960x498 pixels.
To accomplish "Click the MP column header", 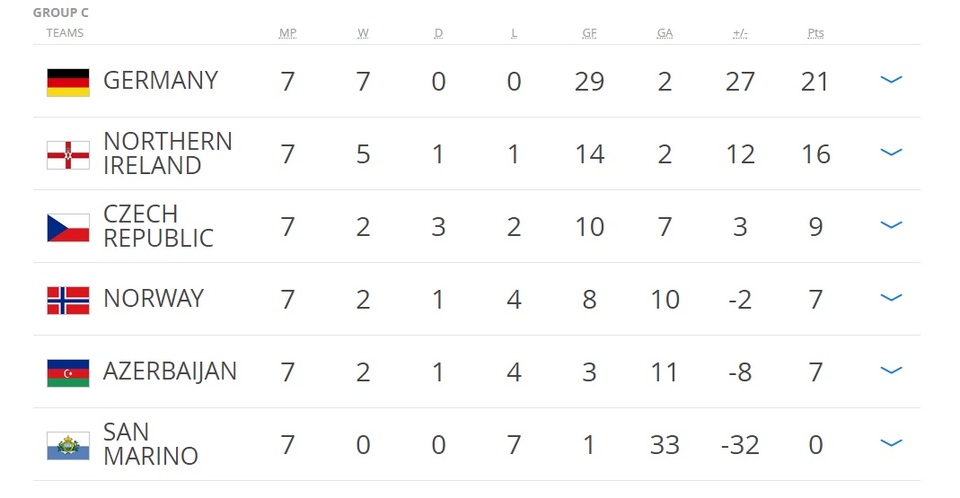I will coord(288,33).
